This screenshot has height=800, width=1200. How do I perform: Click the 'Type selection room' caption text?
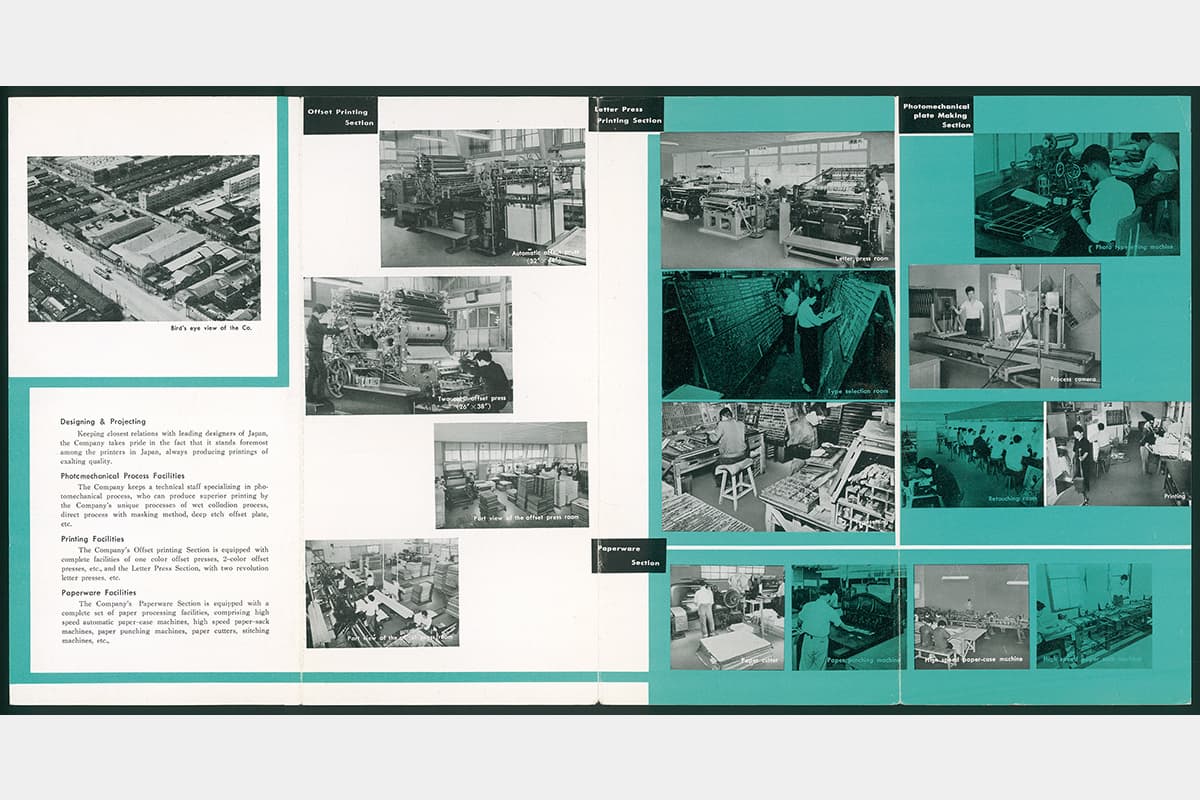pyautogui.click(x=858, y=391)
